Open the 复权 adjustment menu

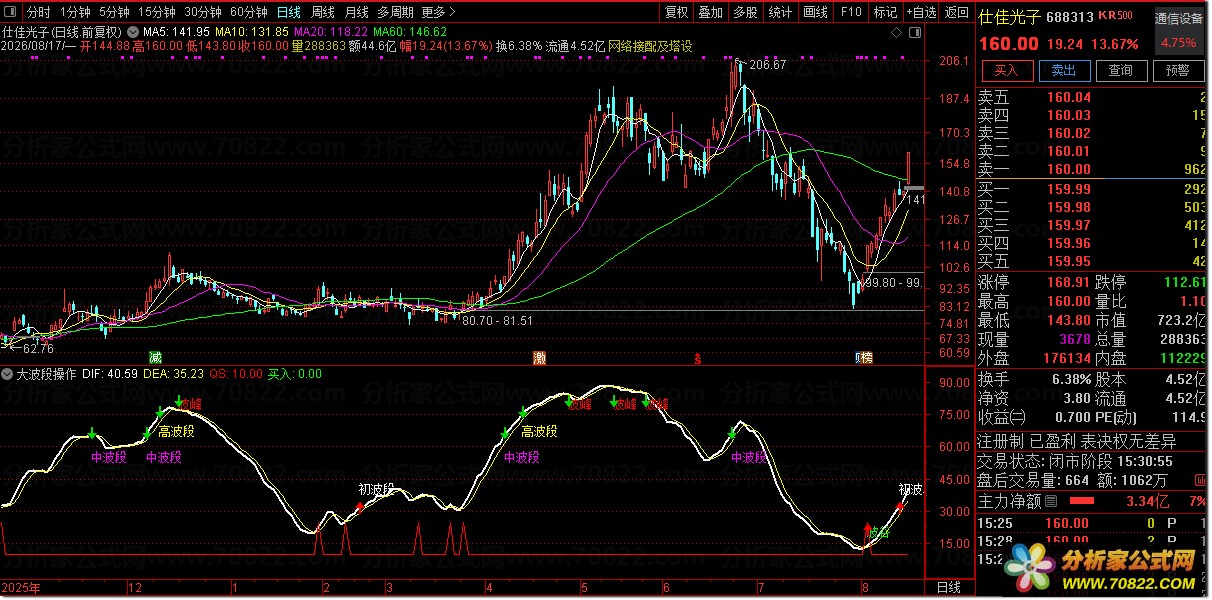tap(677, 13)
